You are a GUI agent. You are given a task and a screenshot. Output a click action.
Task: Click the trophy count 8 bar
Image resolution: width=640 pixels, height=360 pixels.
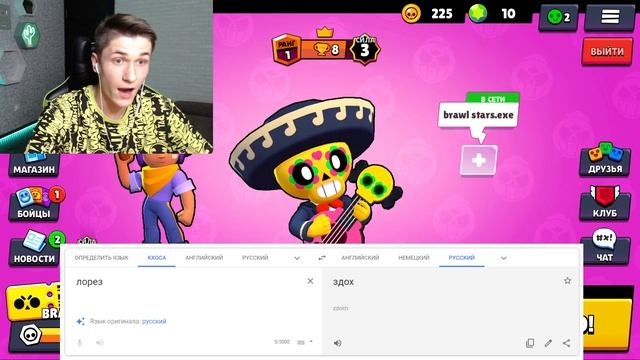[325, 50]
